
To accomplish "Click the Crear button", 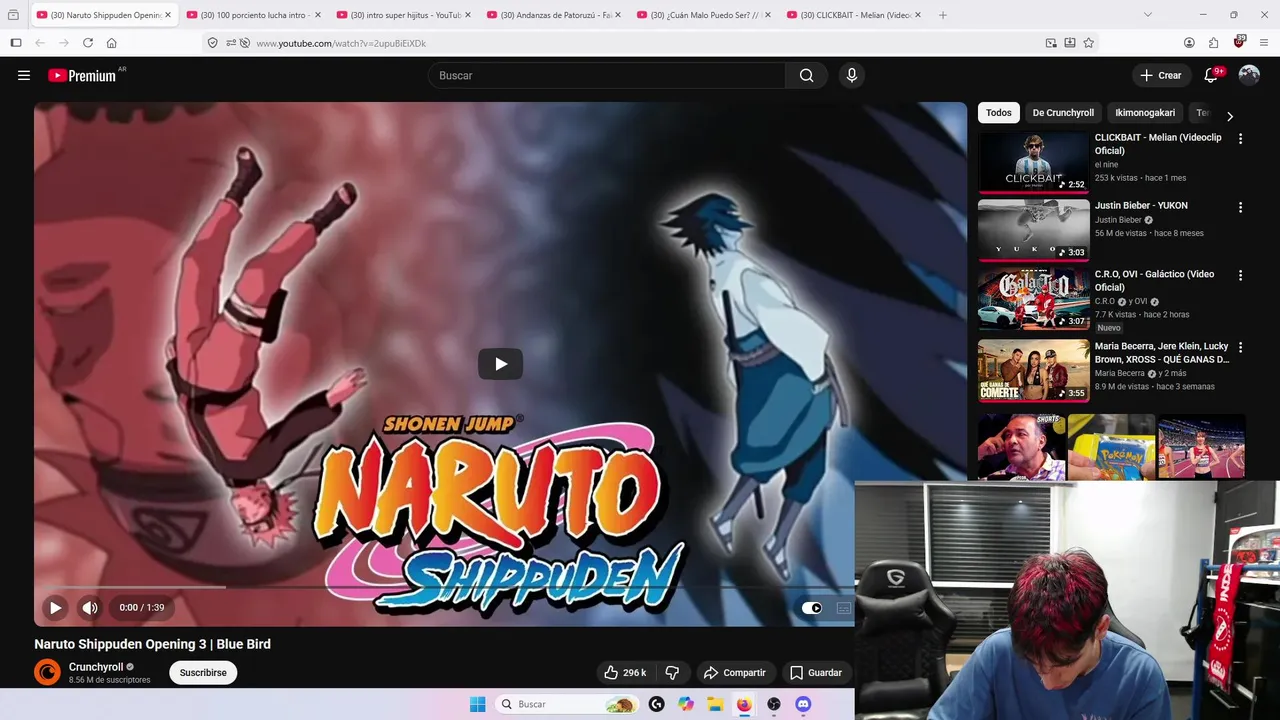I will [x=1160, y=75].
